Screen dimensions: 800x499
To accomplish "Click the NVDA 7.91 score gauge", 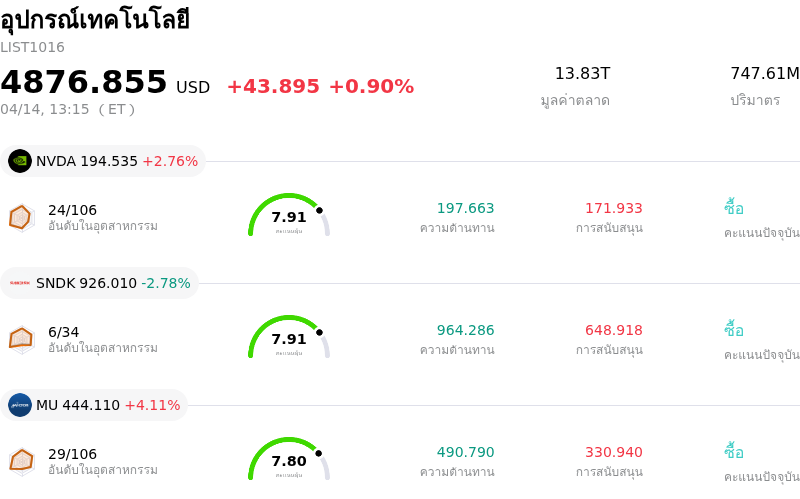I will 289,216.
